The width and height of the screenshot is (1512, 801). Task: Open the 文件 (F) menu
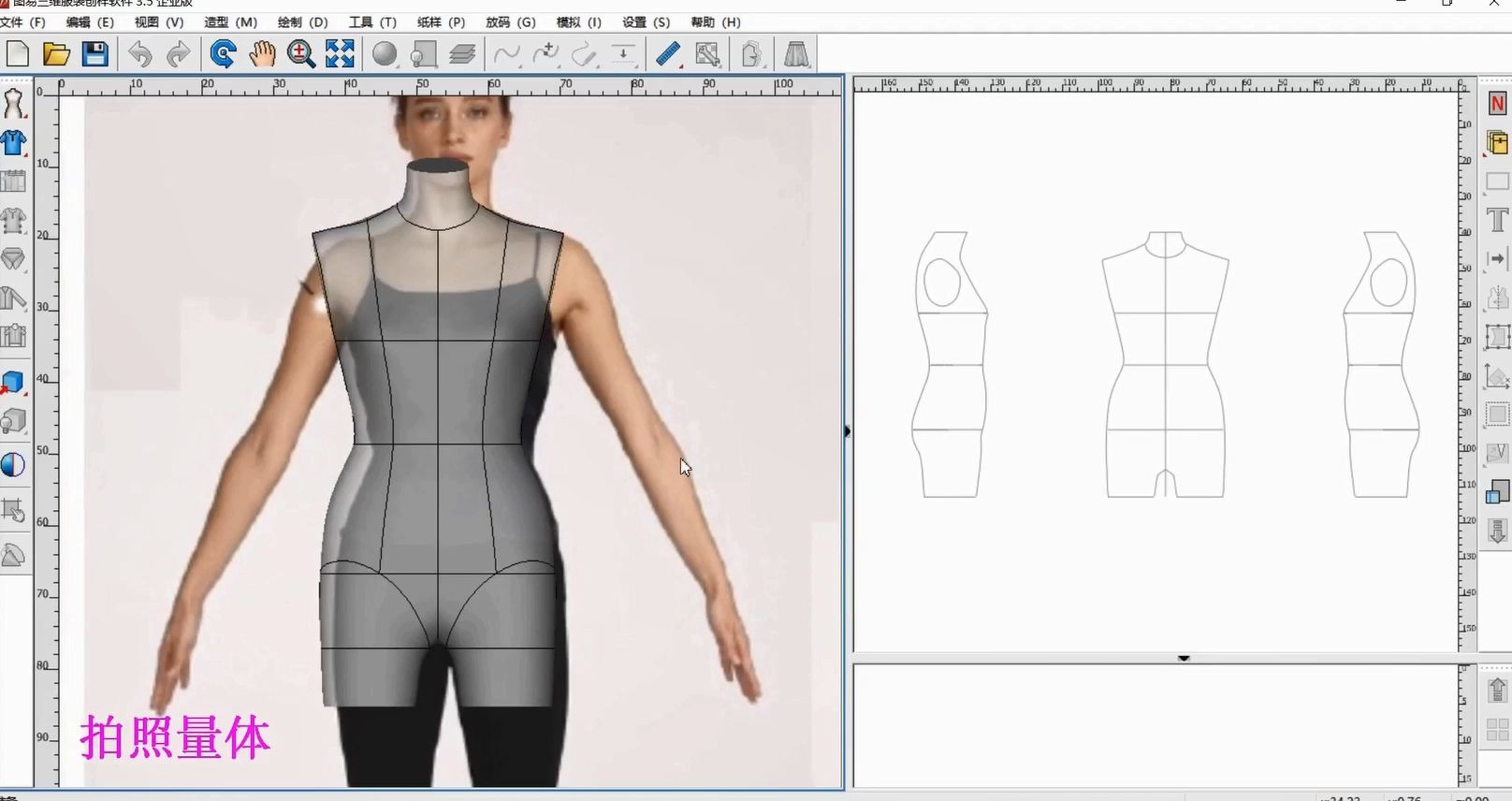(x=23, y=22)
